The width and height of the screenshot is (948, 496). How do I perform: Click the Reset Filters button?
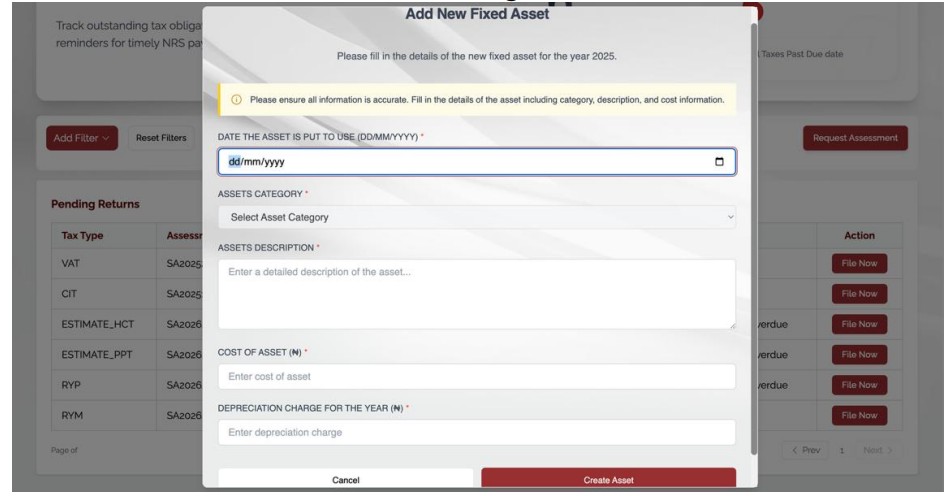[161, 136]
